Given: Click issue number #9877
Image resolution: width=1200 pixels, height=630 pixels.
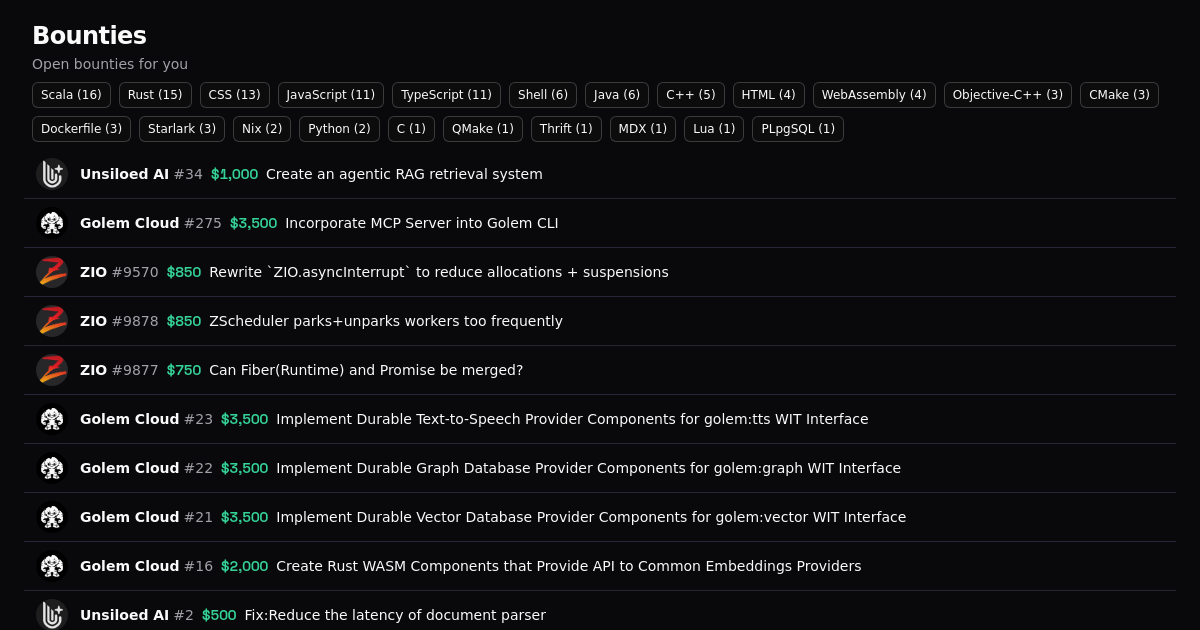Looking at the screenshot, I should tap(135, 370).
